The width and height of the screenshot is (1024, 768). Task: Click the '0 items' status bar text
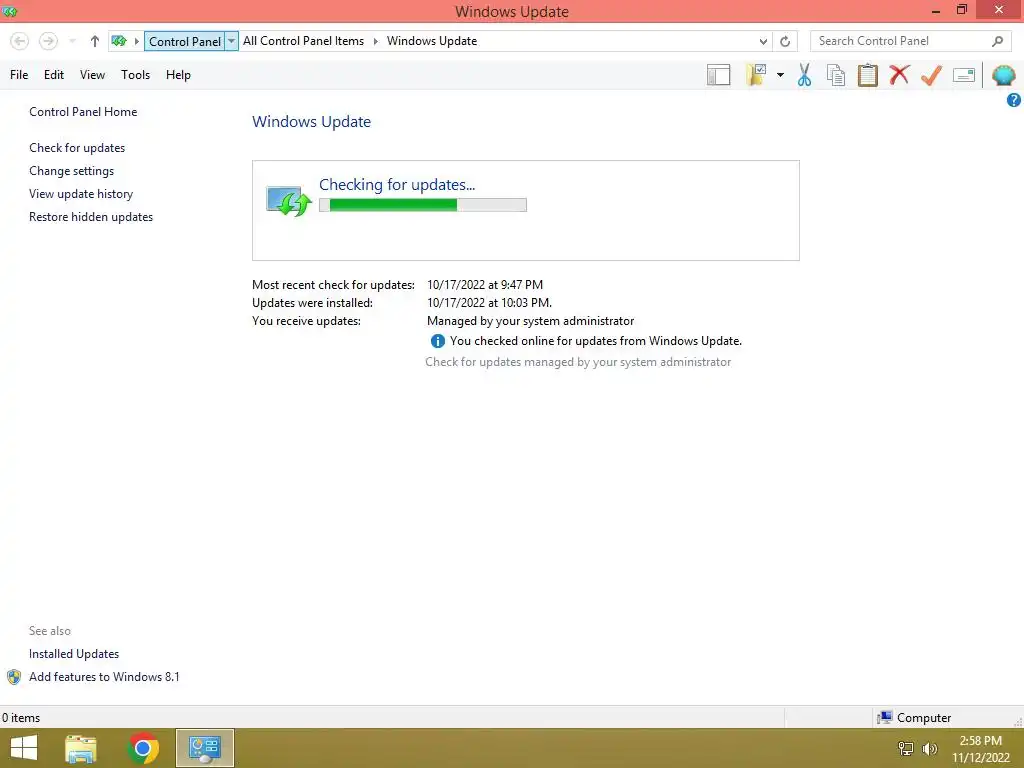click(x=21, y=718)
